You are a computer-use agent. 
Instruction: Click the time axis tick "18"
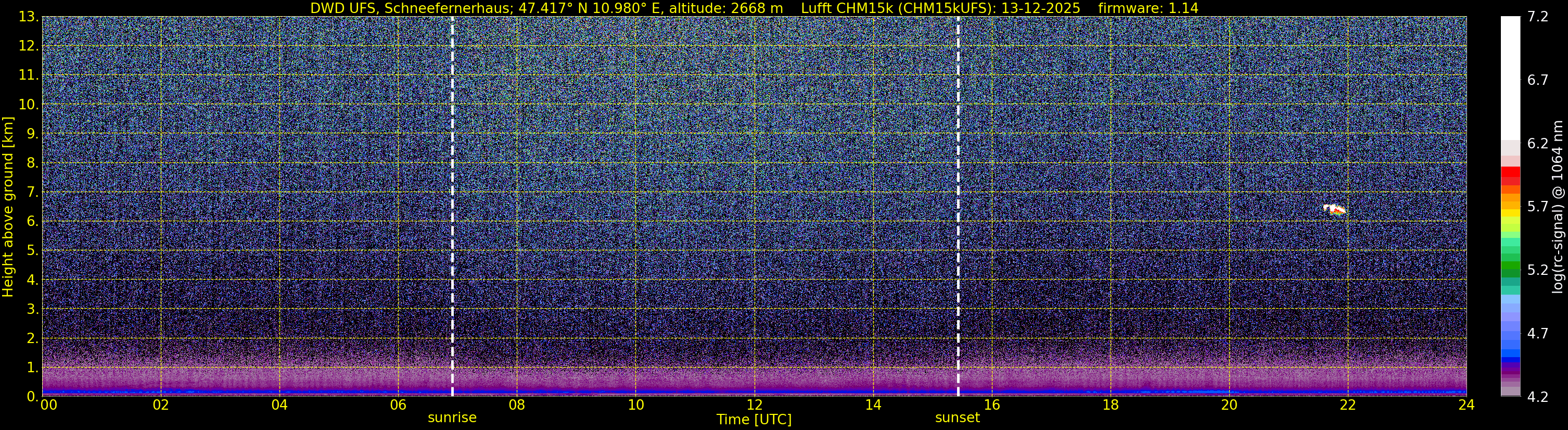click(1110, 406)
